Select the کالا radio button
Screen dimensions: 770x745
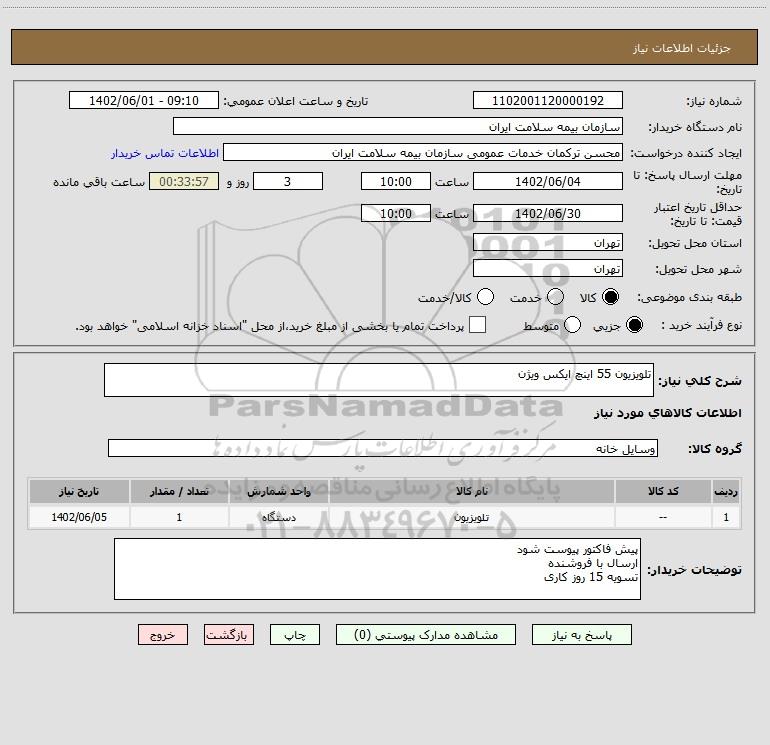pyautogui.click(x=610, y=297)
